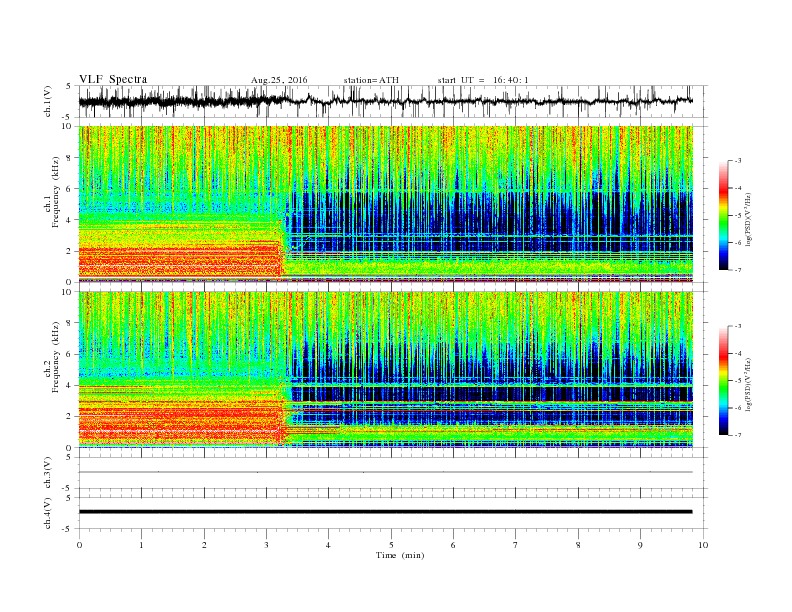Click the ch.4(V) axis label
Image resolution: width=792 pixels, height=612 pixels.
point(48,513)
